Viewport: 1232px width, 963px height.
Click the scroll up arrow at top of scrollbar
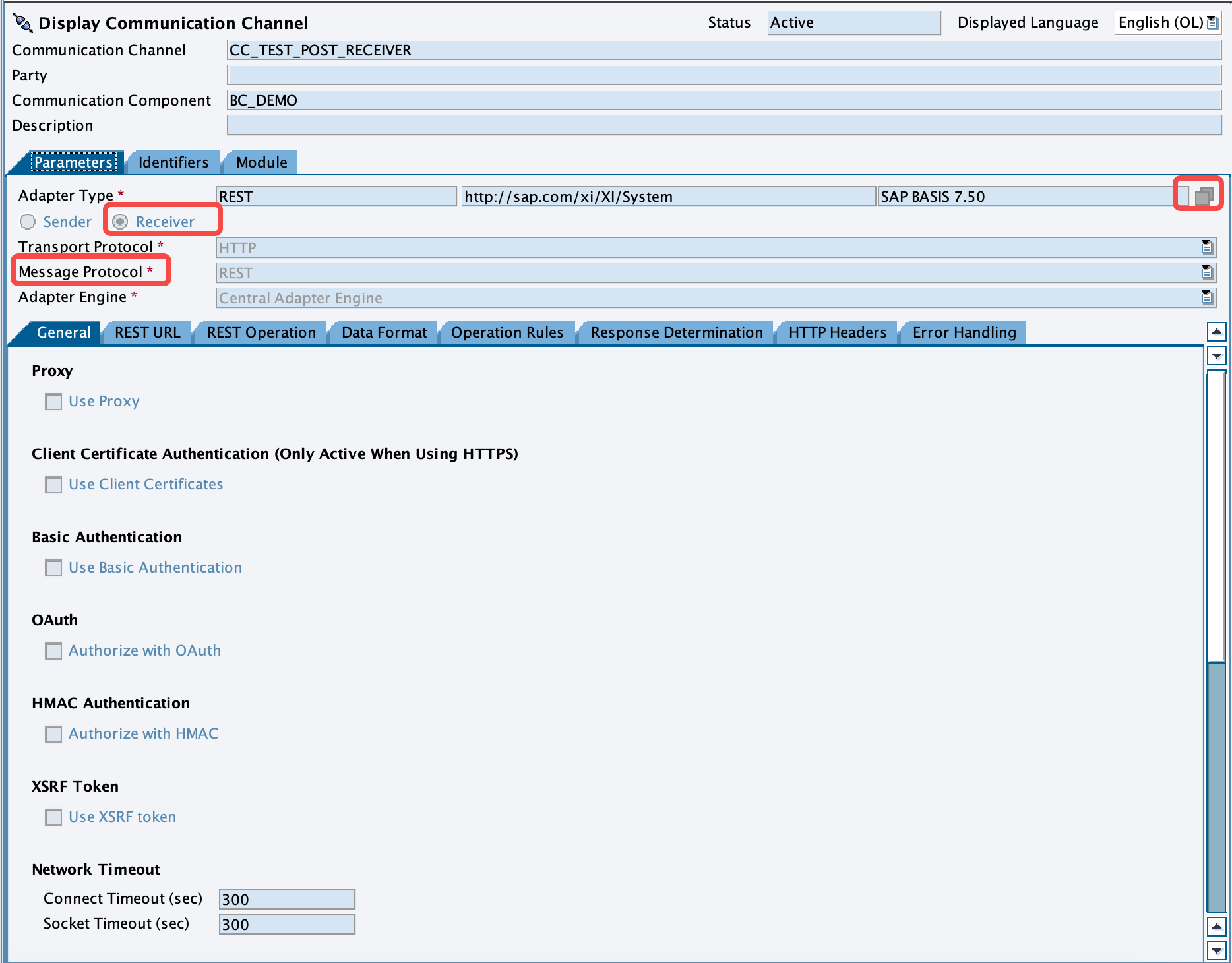point(1216,332)
